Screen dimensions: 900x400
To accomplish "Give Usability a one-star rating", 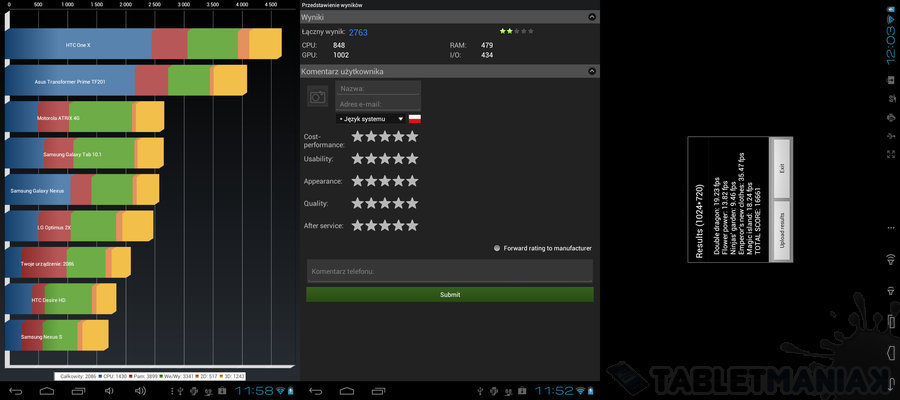I will click(357, 159).
